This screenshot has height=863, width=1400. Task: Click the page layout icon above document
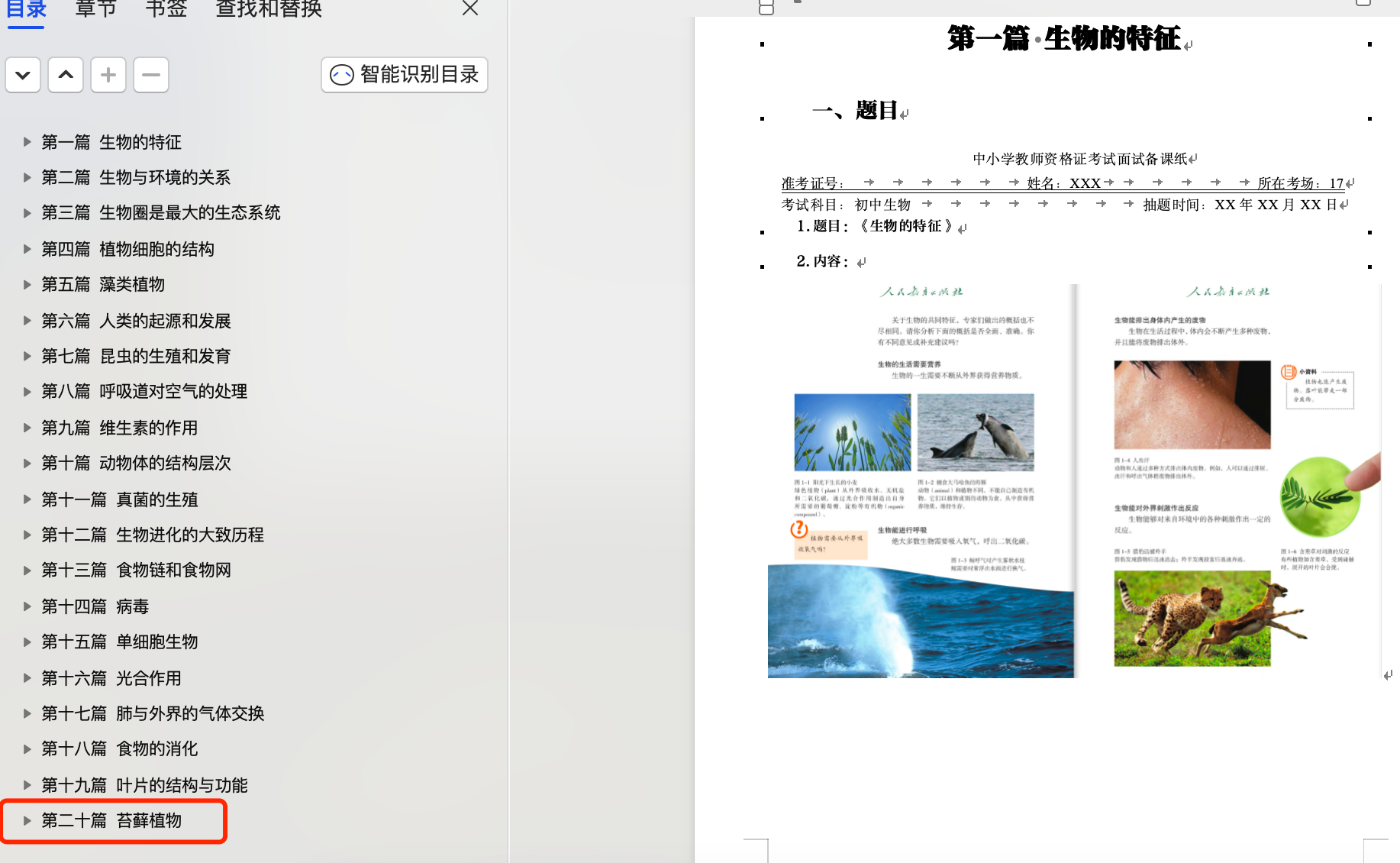click(x=766, y=8)
